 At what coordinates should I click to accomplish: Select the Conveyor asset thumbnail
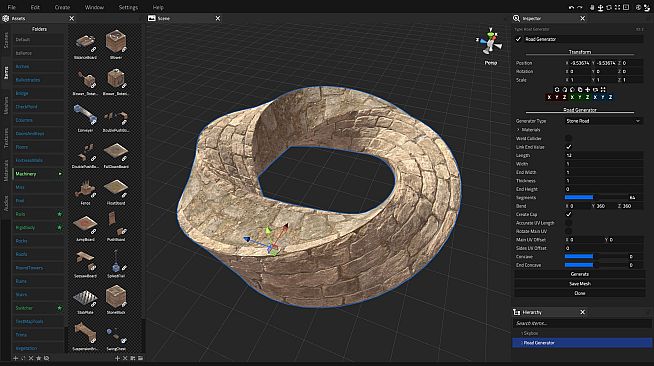pos(85,115)
